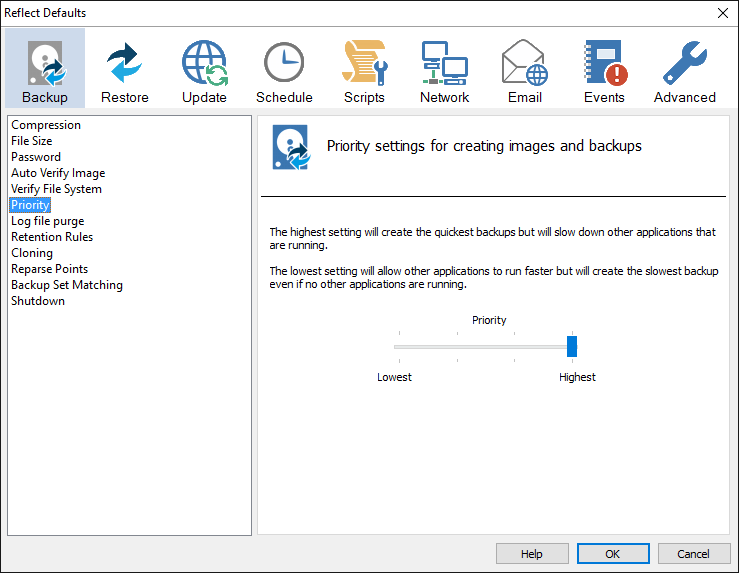Click the priority slider handle
This screenshot has width=740, height=573.
pyautogui.click(x=572, y=346)
